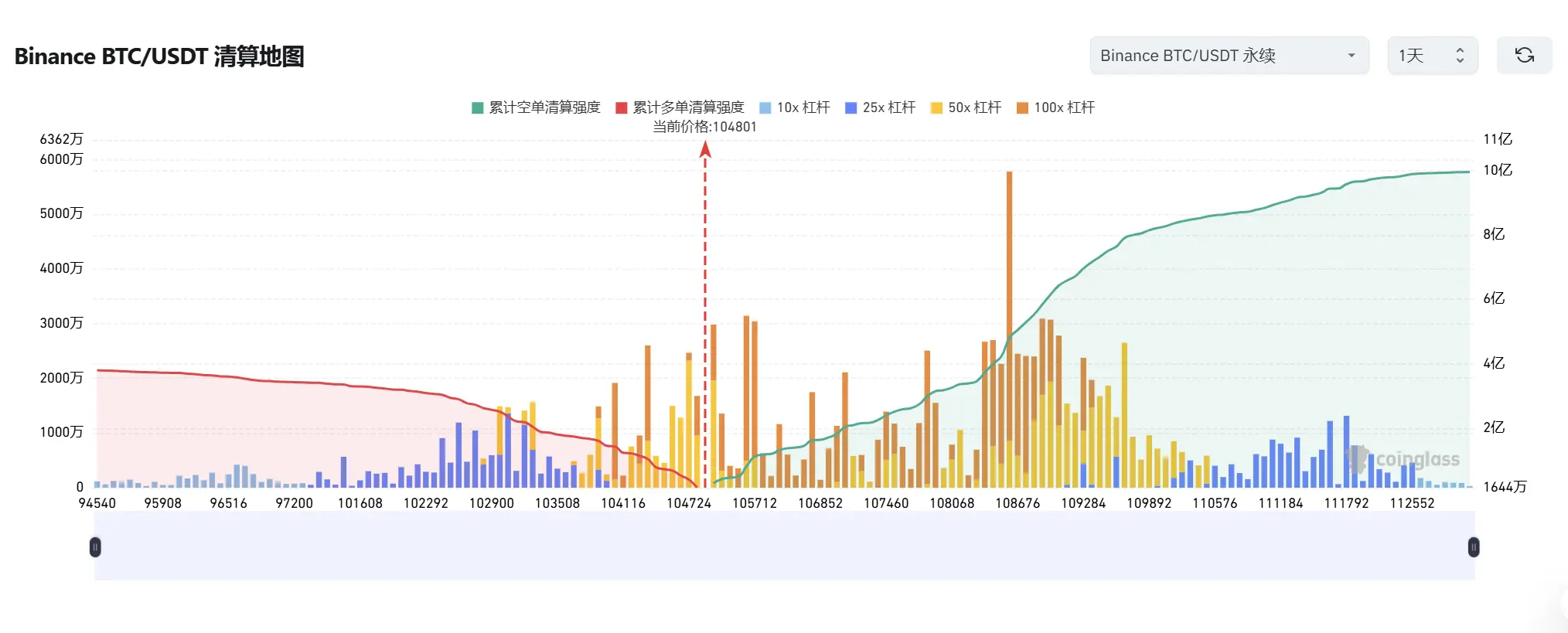
Task: Toggle the 累计空单清算强度 legend series
Action: pyautogui.click(x=536, y=107)
